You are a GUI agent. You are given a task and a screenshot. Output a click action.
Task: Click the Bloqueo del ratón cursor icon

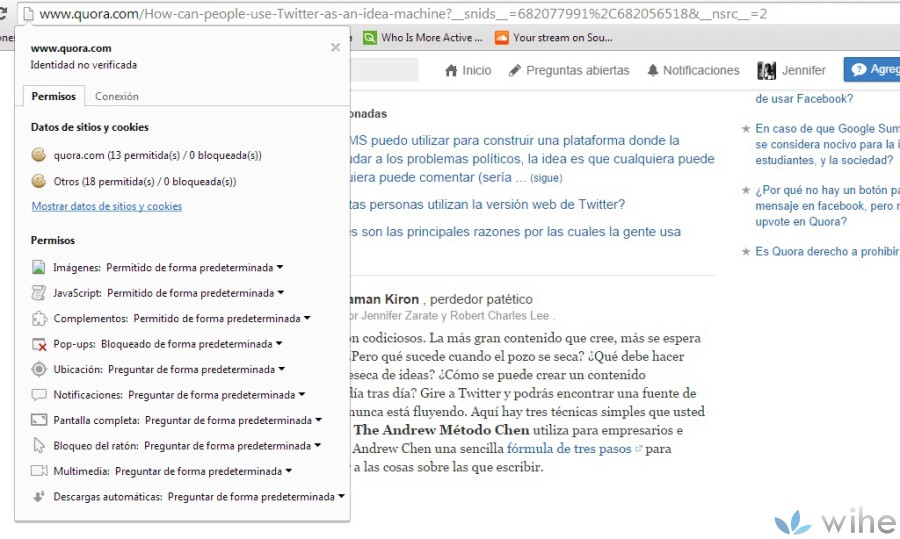[x=38, y=445]
